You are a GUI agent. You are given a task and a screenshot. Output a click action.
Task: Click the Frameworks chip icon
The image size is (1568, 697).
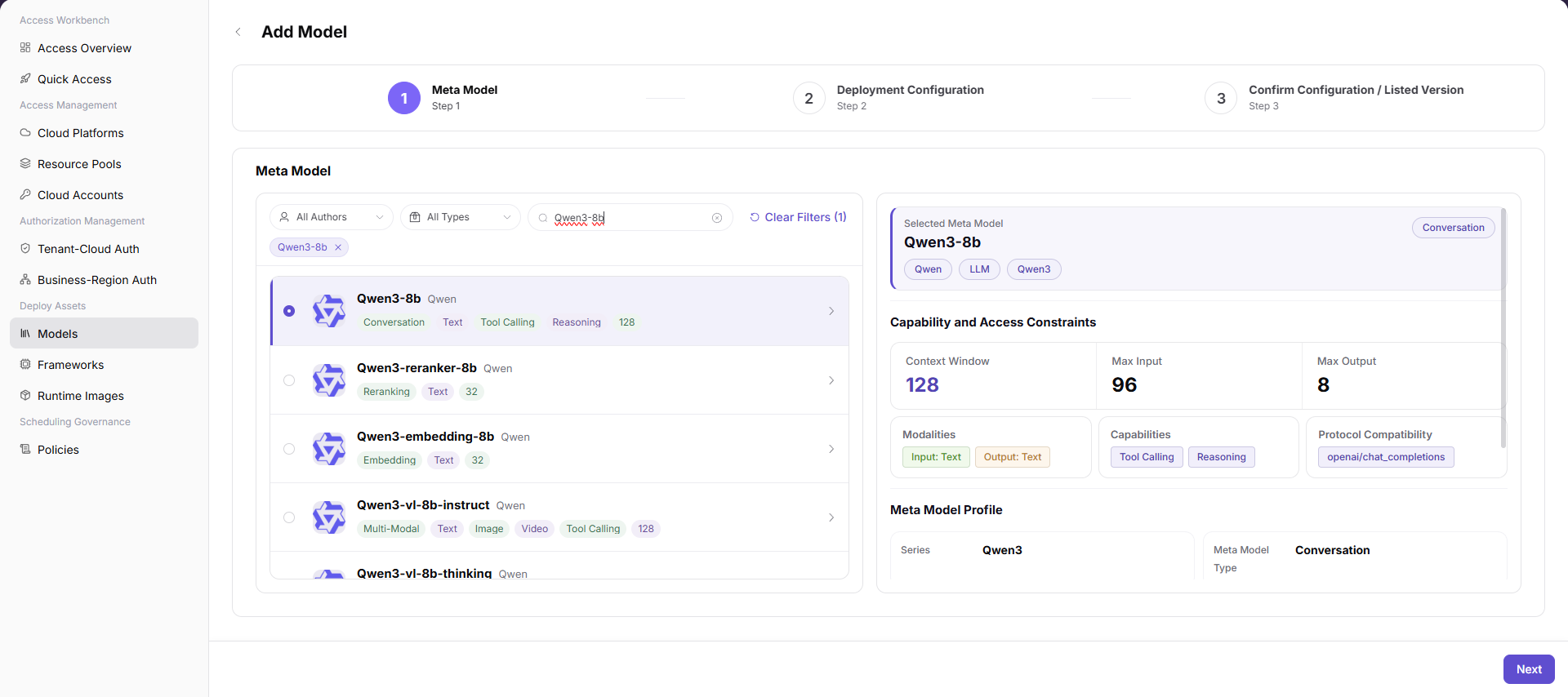pos(25,364)
